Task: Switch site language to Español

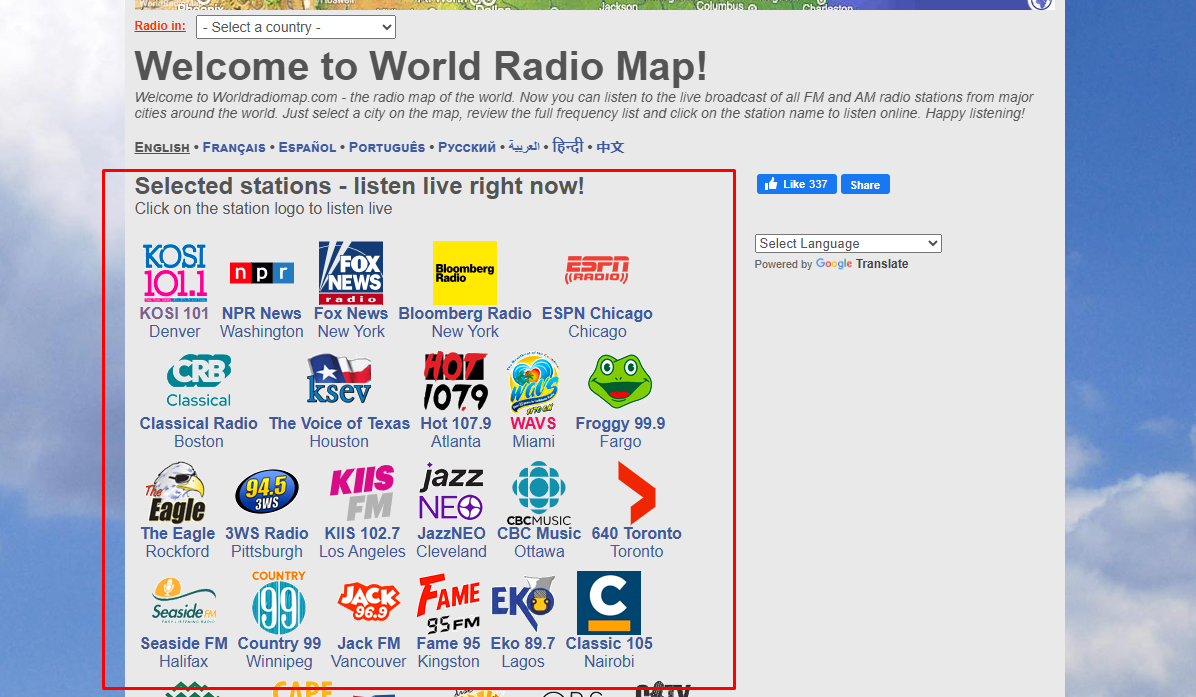Action: (307, 147)
